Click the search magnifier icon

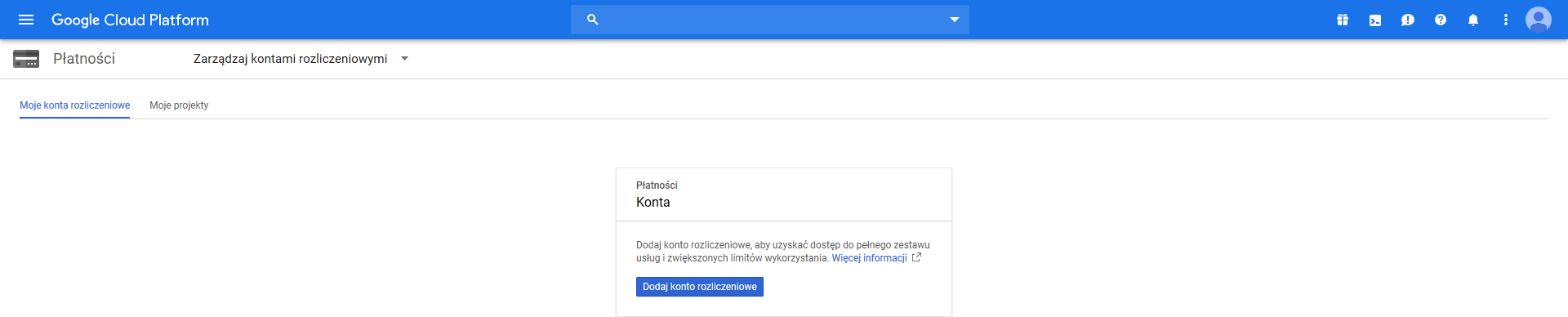coord(593,20)
